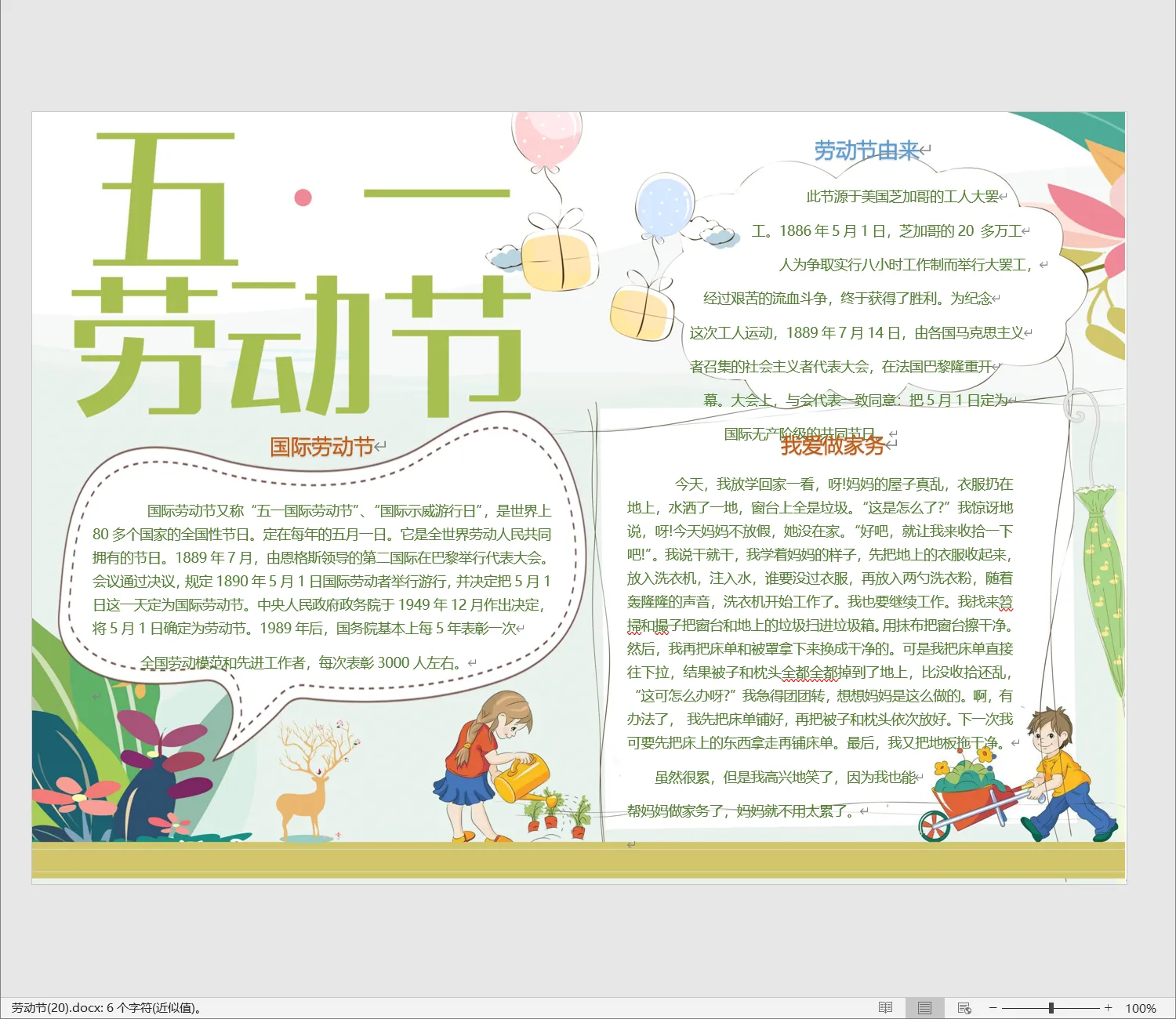
Task: Switch to Web Layout view
Action: [x=964, y=1008]
